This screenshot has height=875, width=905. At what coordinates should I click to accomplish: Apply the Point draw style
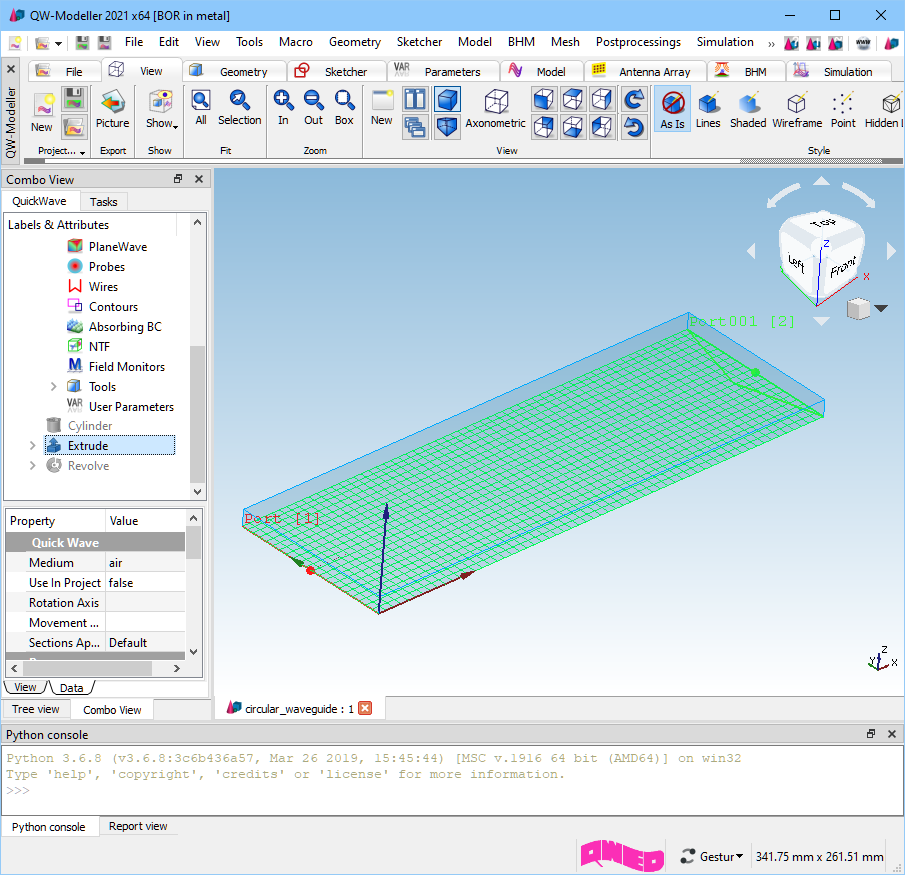pos(843,110)
